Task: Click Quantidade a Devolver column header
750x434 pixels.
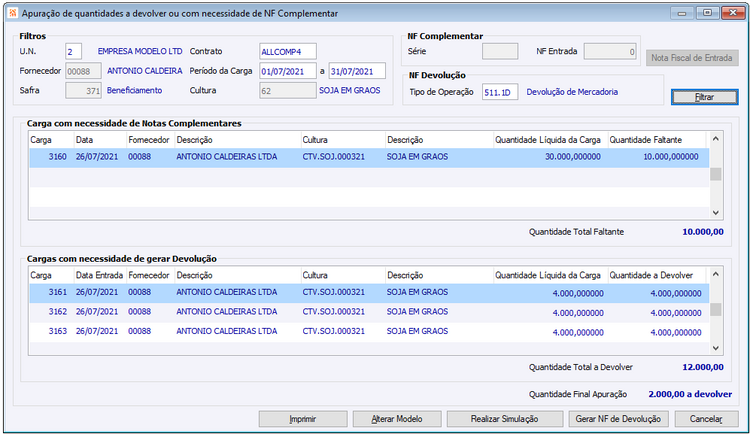Action: pyautogui.click(x=654, y=274)
